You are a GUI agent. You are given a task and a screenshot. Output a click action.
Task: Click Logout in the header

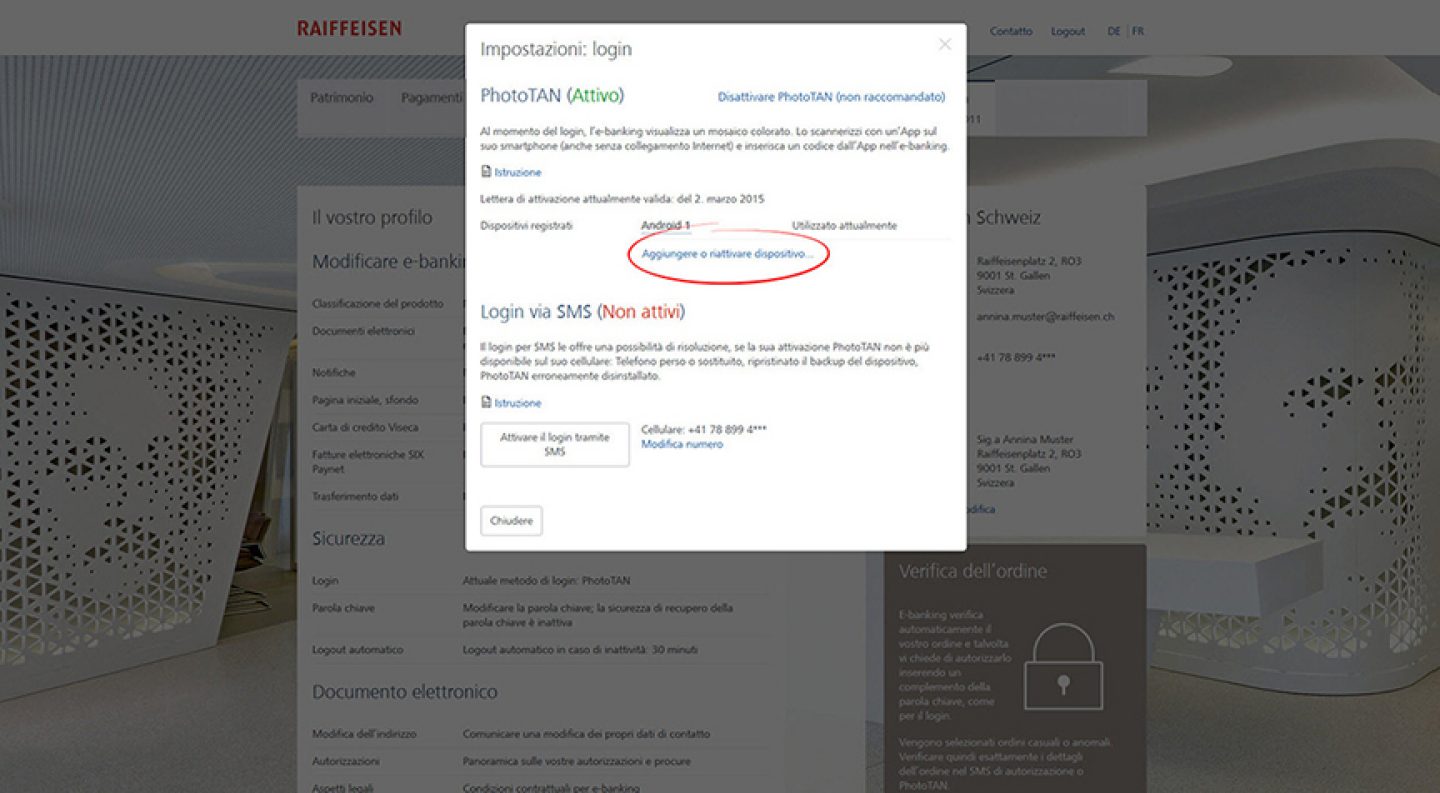(x=1068, y=31)
